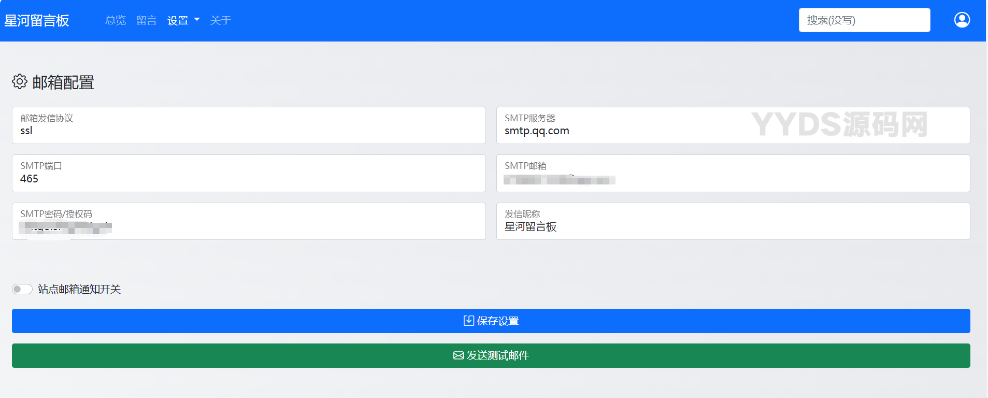Viewport: 988px width, 398px height.
Task: Edit the 发信昵称 field
Action: [x=733, y=221]
